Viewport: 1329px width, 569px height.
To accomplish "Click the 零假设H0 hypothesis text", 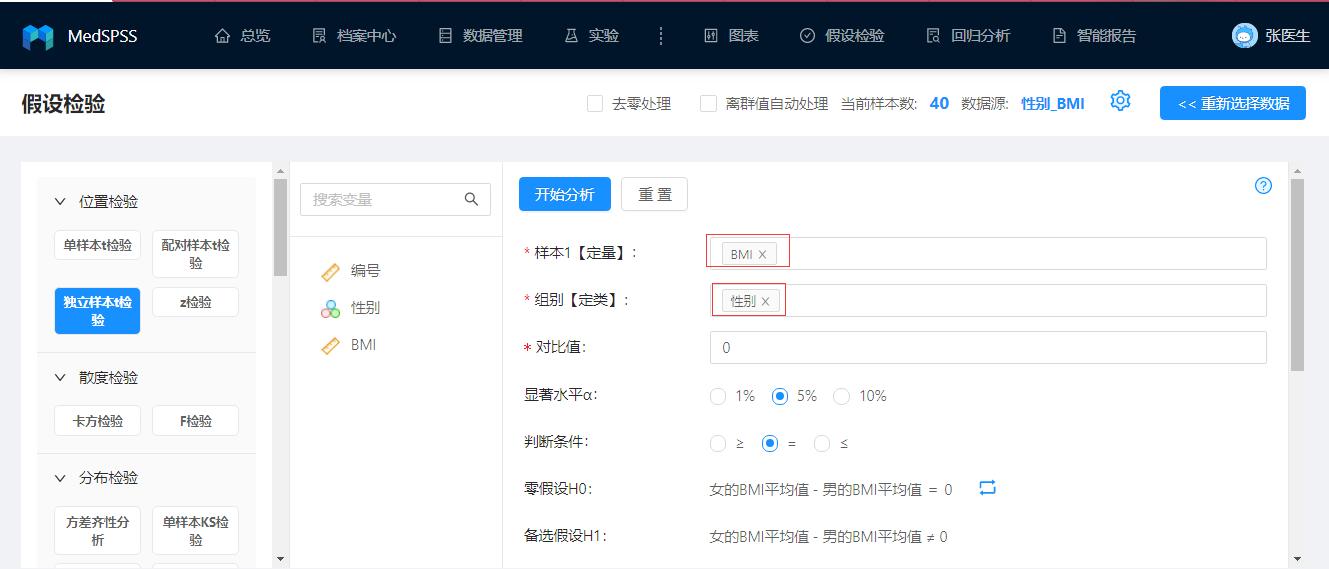I will click(830, 490).
